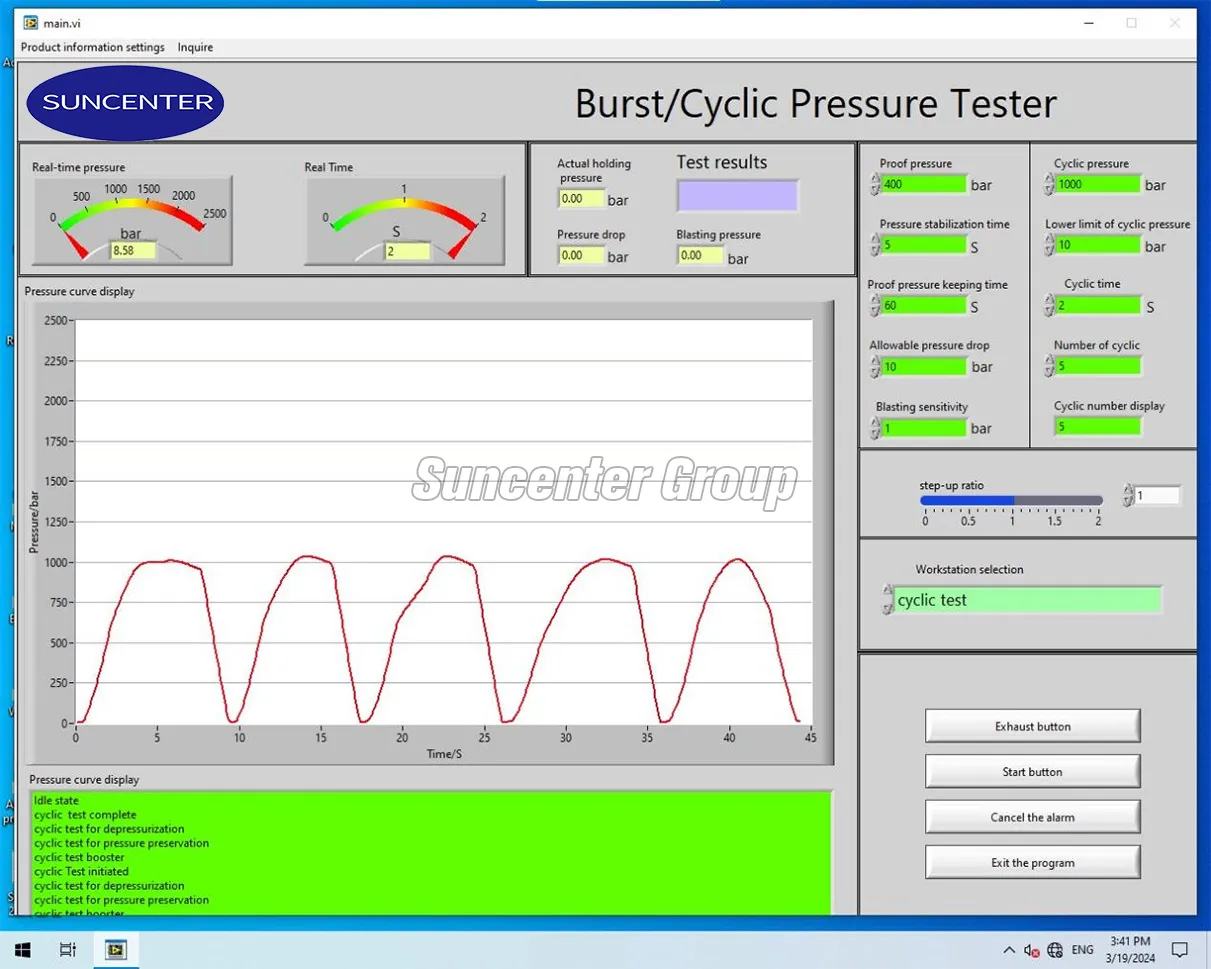Click inside the step-up ratio value field
This screenshot has width=1211, height=969.
tap(1157, 495)
